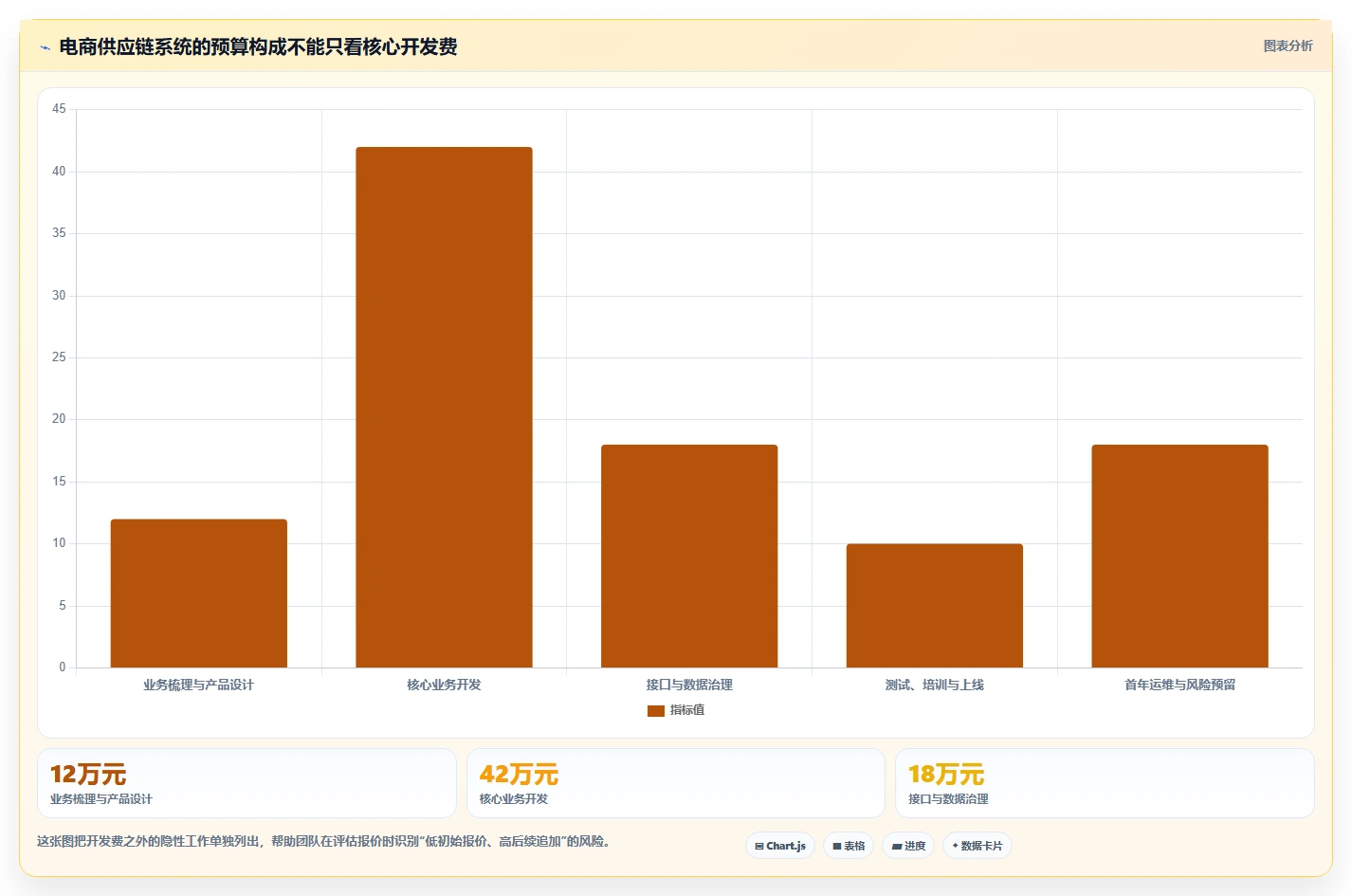Toggle the 指标值 legend color box
This screenshot has height=896, width=1352.
coord(656,710)
